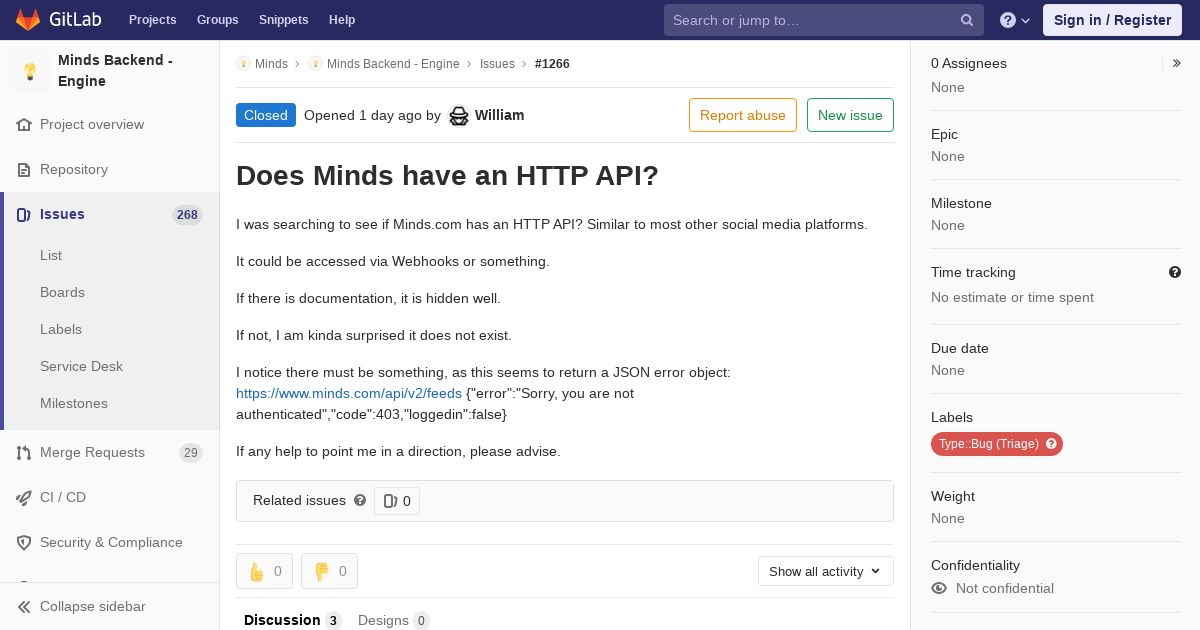The width and height of the screenshot is (1200, 630).
Task: Open the minds.com api feeds link
Action: click(x=348, y=393)
